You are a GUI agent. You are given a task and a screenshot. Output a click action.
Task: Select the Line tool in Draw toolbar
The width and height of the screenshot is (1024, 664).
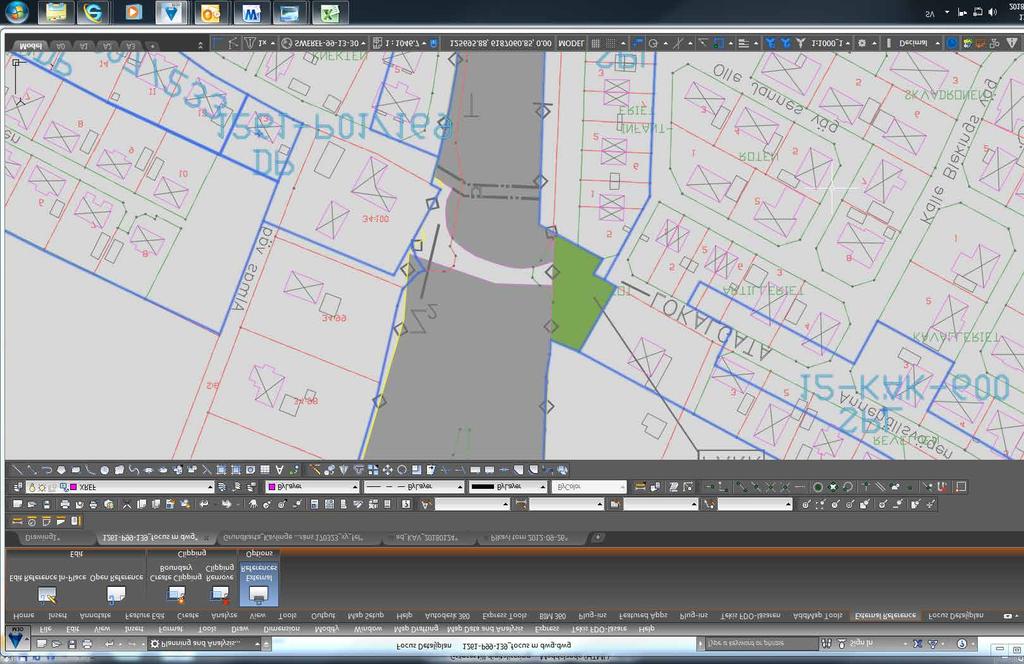tap(18, 469)
